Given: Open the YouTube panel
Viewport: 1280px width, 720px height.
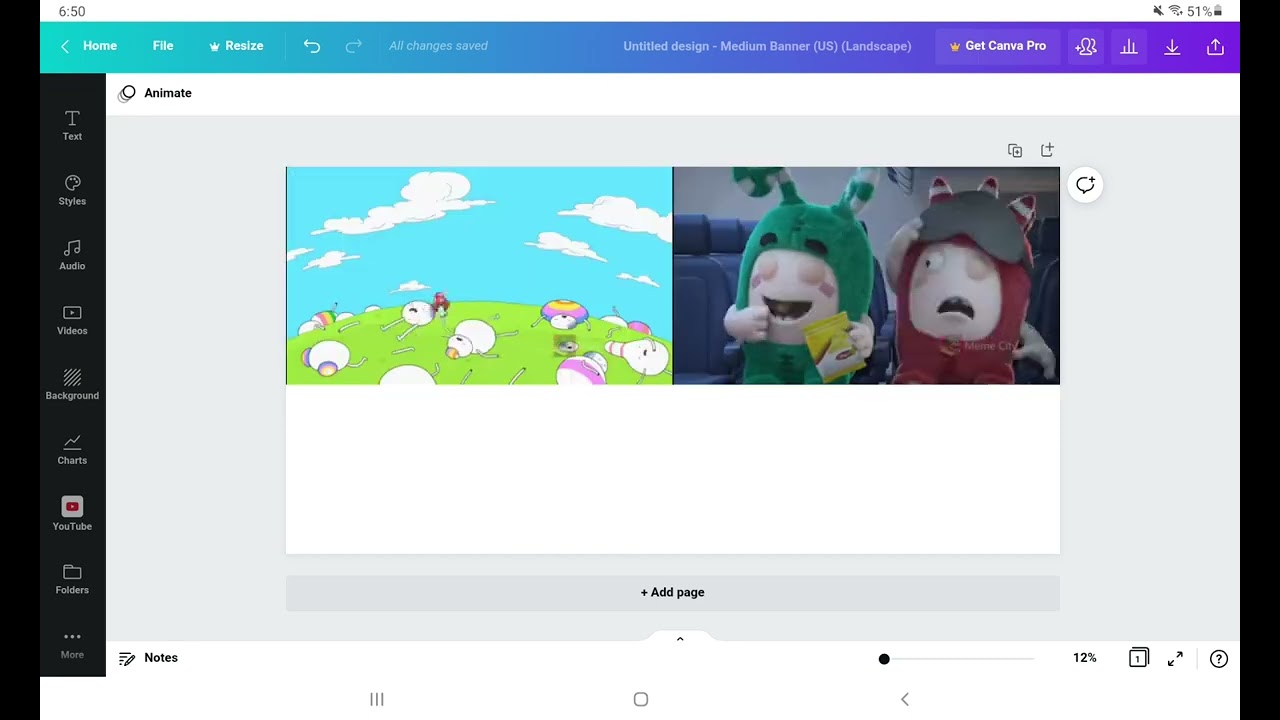Looking at the screenshot, I should (72, 514).
